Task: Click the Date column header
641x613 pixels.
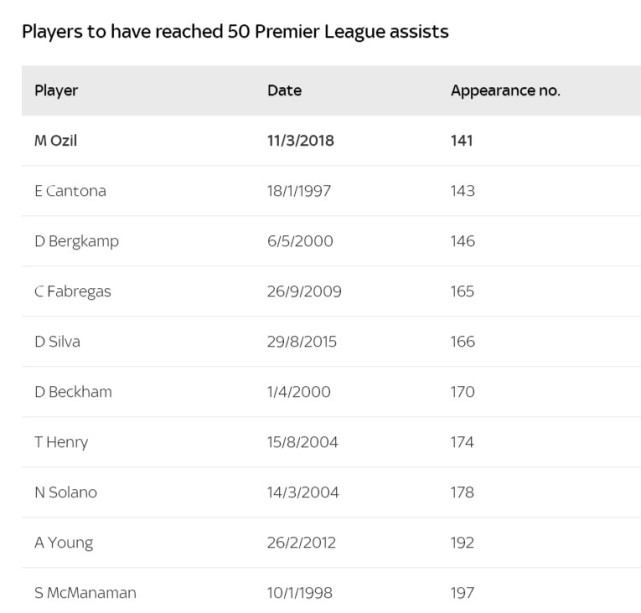Action: 285,90
